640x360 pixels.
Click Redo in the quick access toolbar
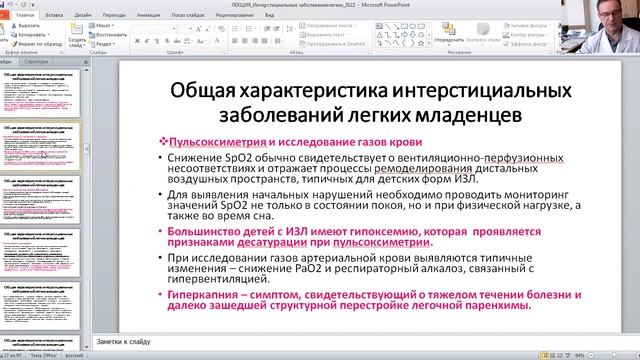24,5
